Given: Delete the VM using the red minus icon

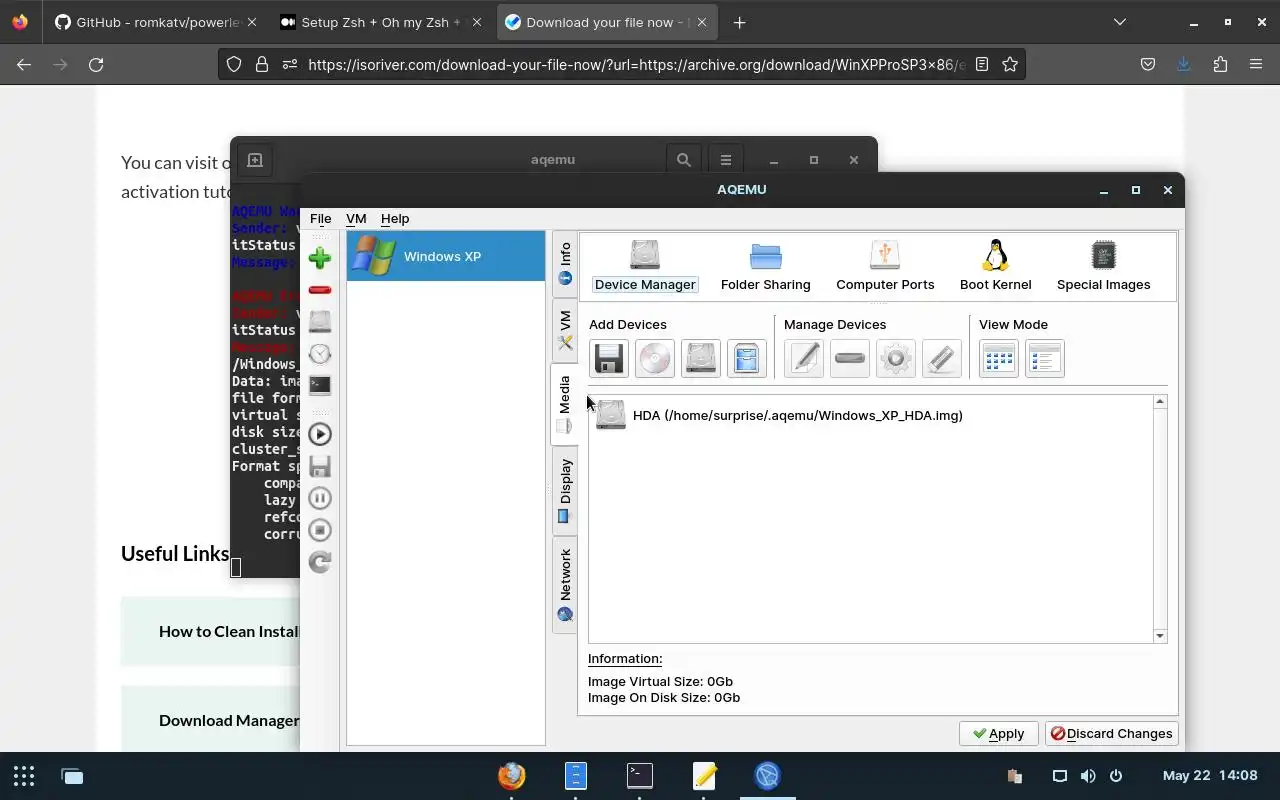Looking at the screenshot, I should (x=320, y=290).
